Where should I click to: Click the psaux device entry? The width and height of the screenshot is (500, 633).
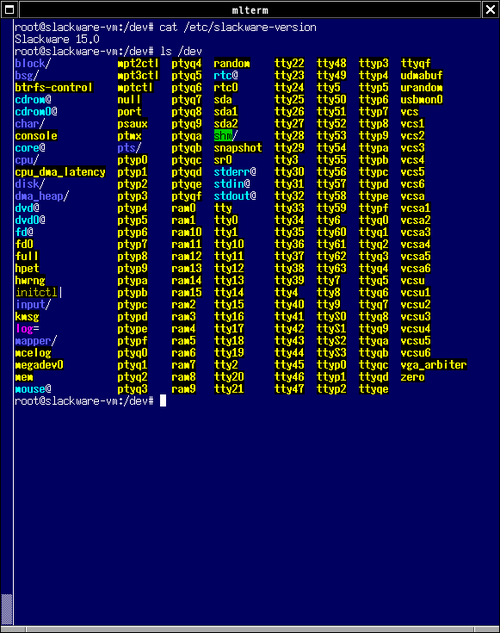(x=132, y=124)
